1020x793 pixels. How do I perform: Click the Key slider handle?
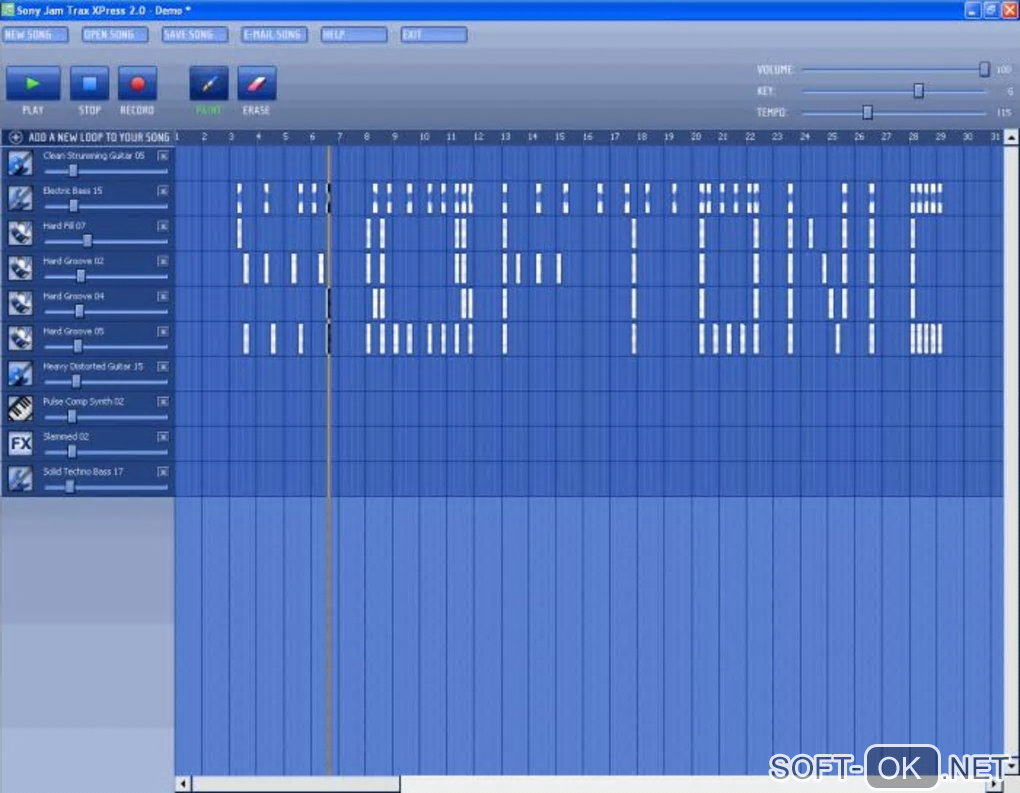click(x=918, y=91)
